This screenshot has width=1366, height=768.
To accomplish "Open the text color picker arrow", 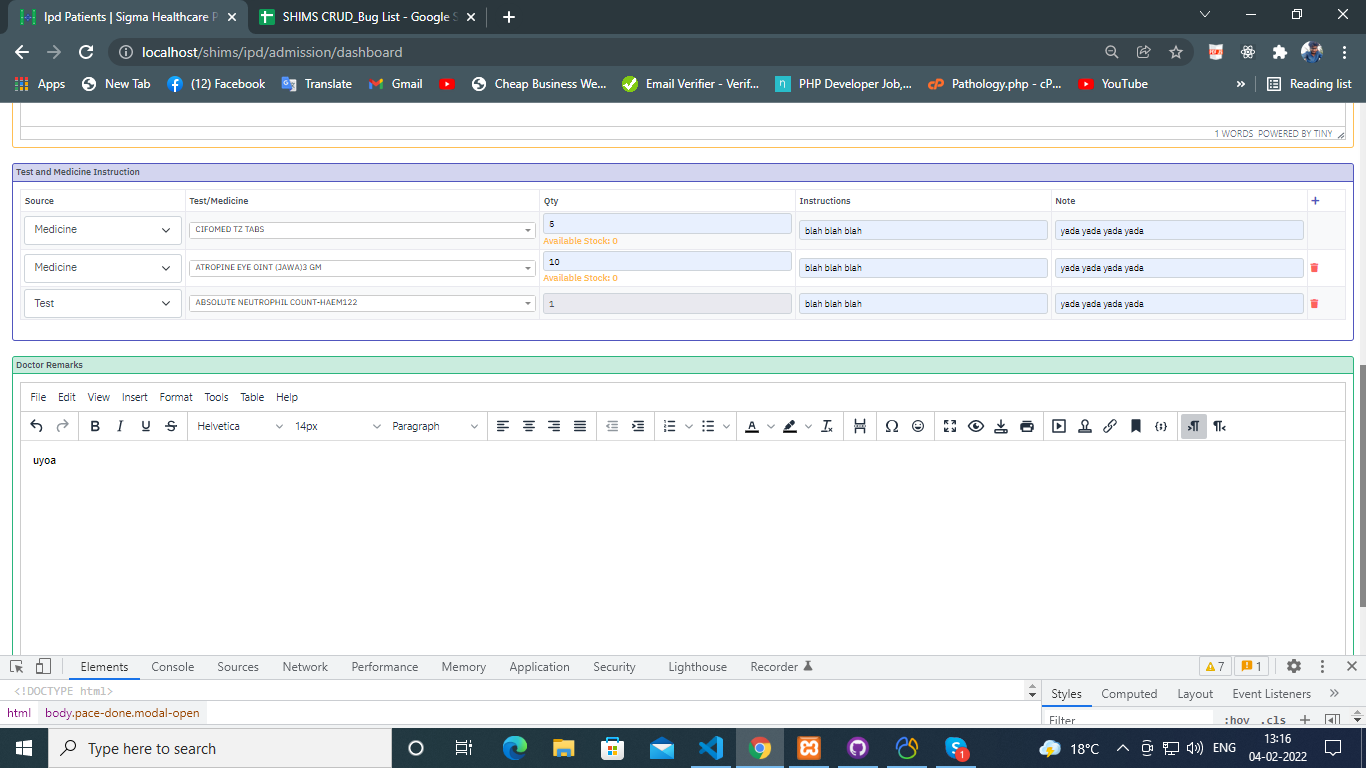I will 771,426.
